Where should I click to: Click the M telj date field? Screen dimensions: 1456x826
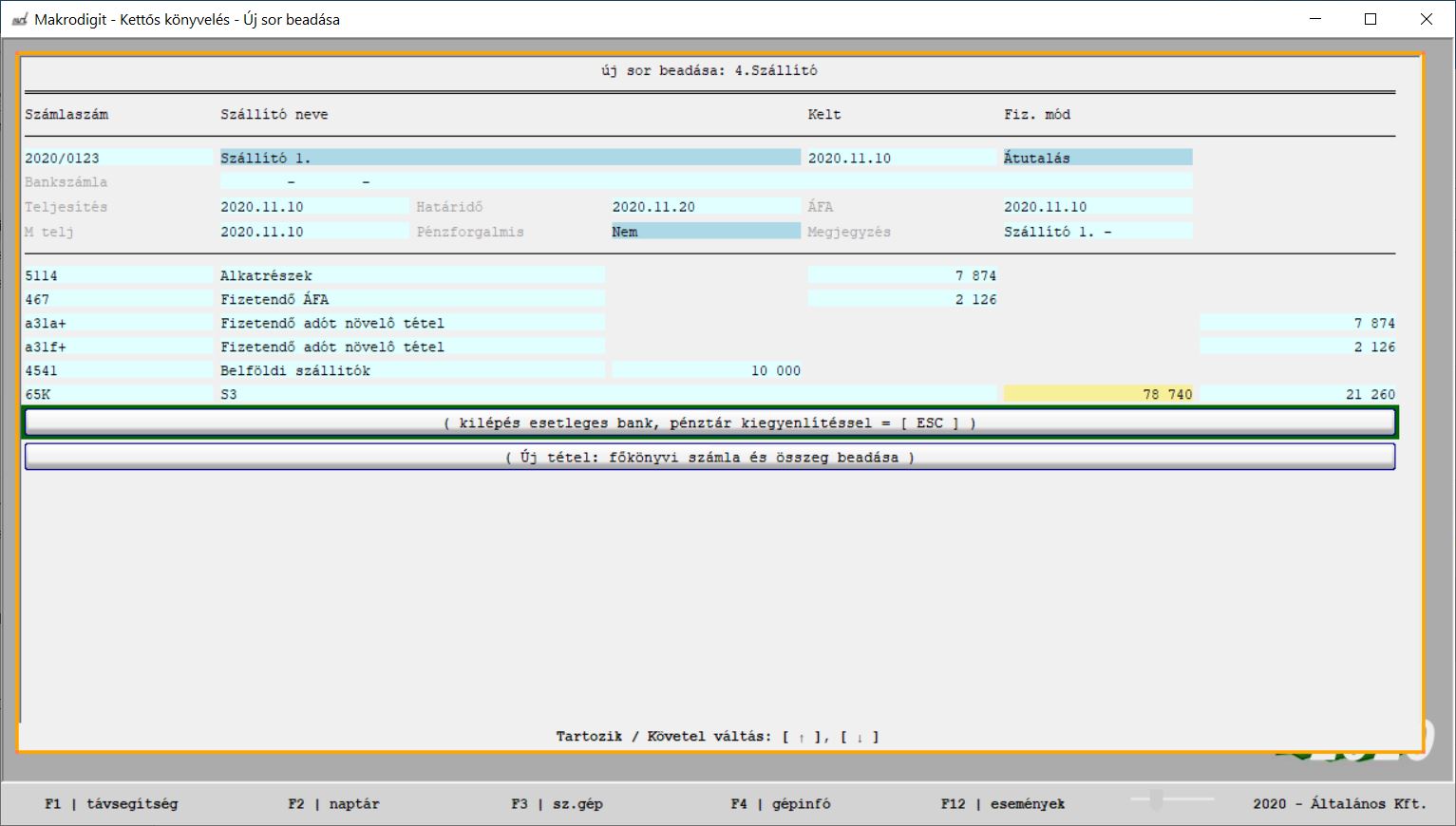(x=314, y=231)
